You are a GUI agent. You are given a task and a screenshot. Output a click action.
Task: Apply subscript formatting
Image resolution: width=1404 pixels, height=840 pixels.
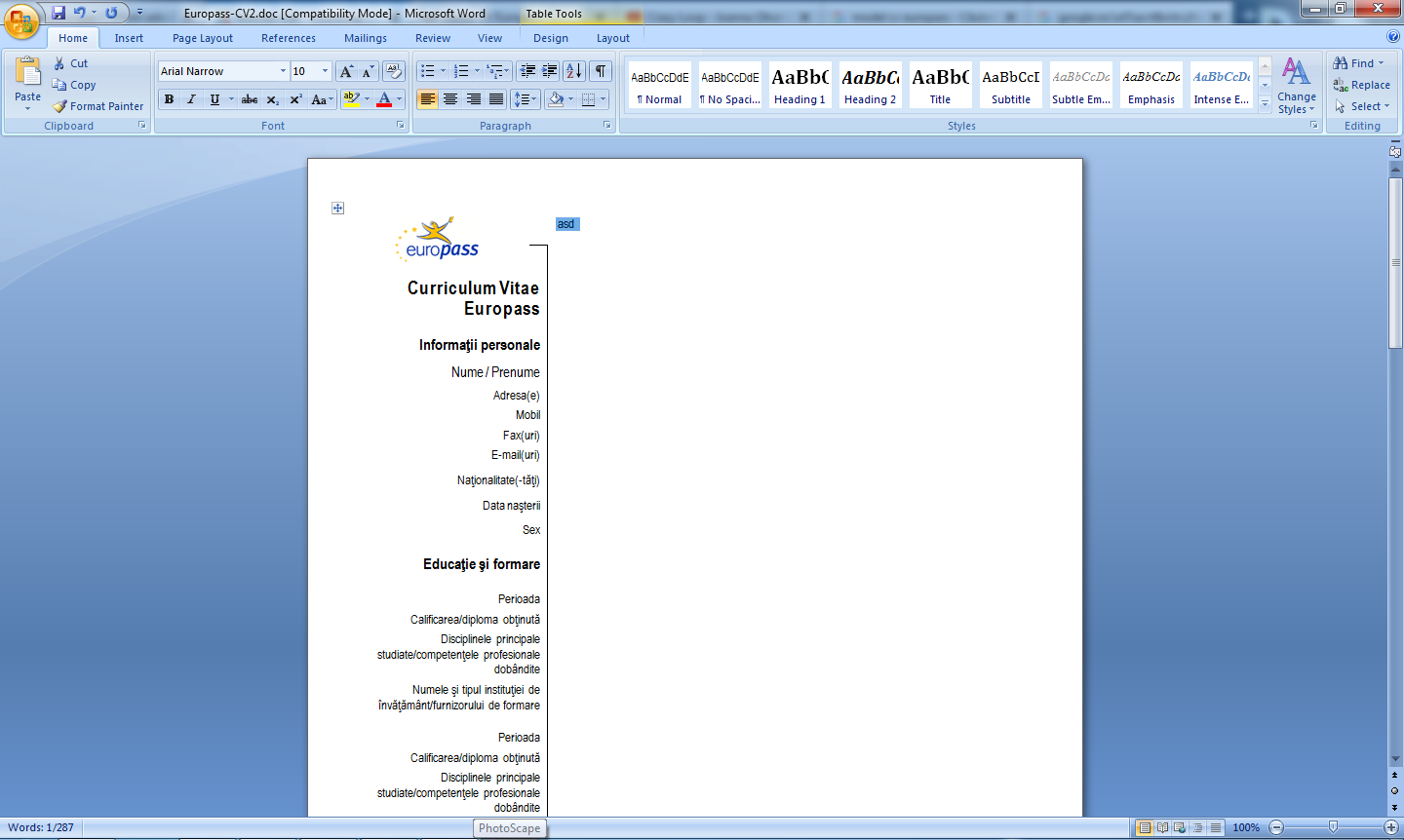[x=273, y=99]
